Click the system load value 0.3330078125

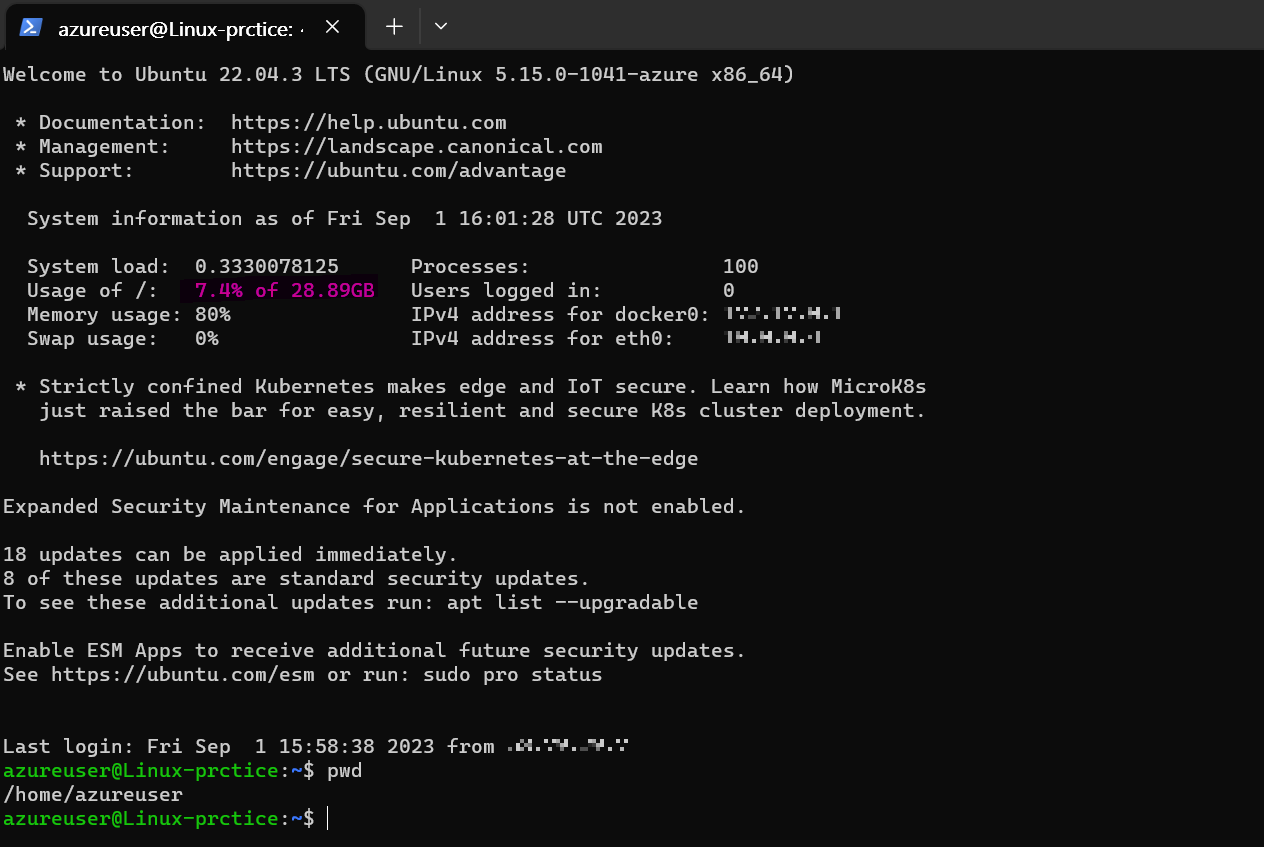click(267, 267)
